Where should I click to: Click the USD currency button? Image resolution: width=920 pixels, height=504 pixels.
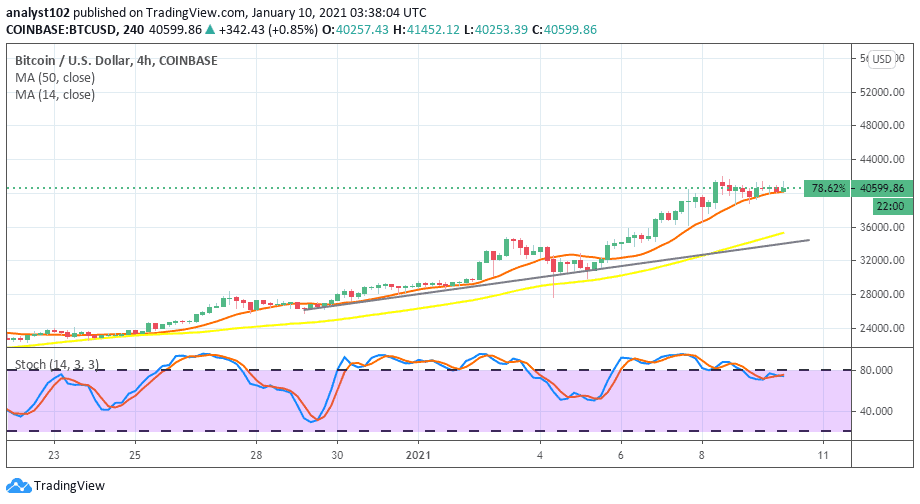tap(881, 59)
